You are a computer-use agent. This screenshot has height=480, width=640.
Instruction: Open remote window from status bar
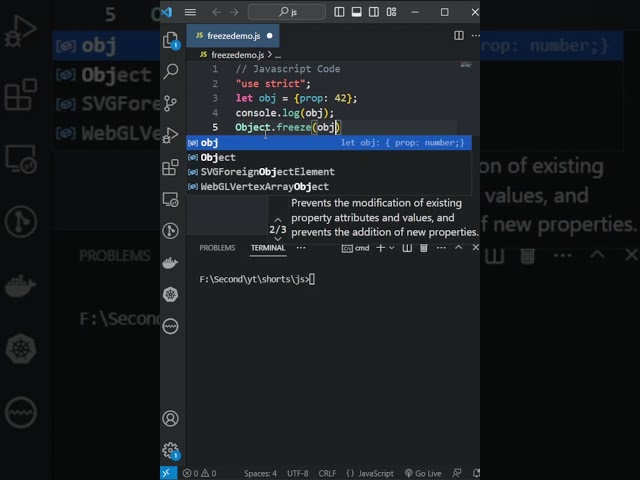point(168,473)
